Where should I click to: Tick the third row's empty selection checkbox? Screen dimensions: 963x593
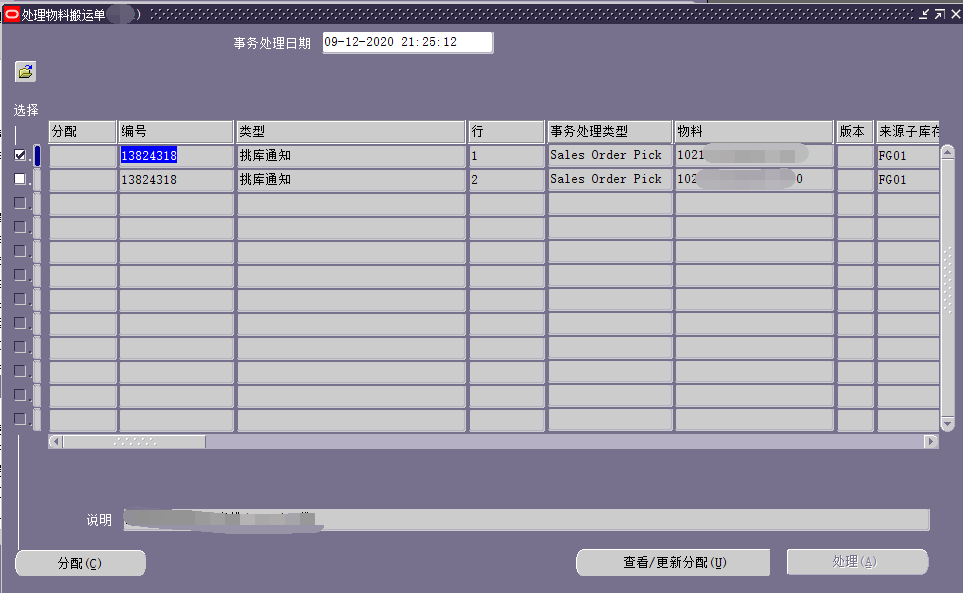tap(20, 203)
